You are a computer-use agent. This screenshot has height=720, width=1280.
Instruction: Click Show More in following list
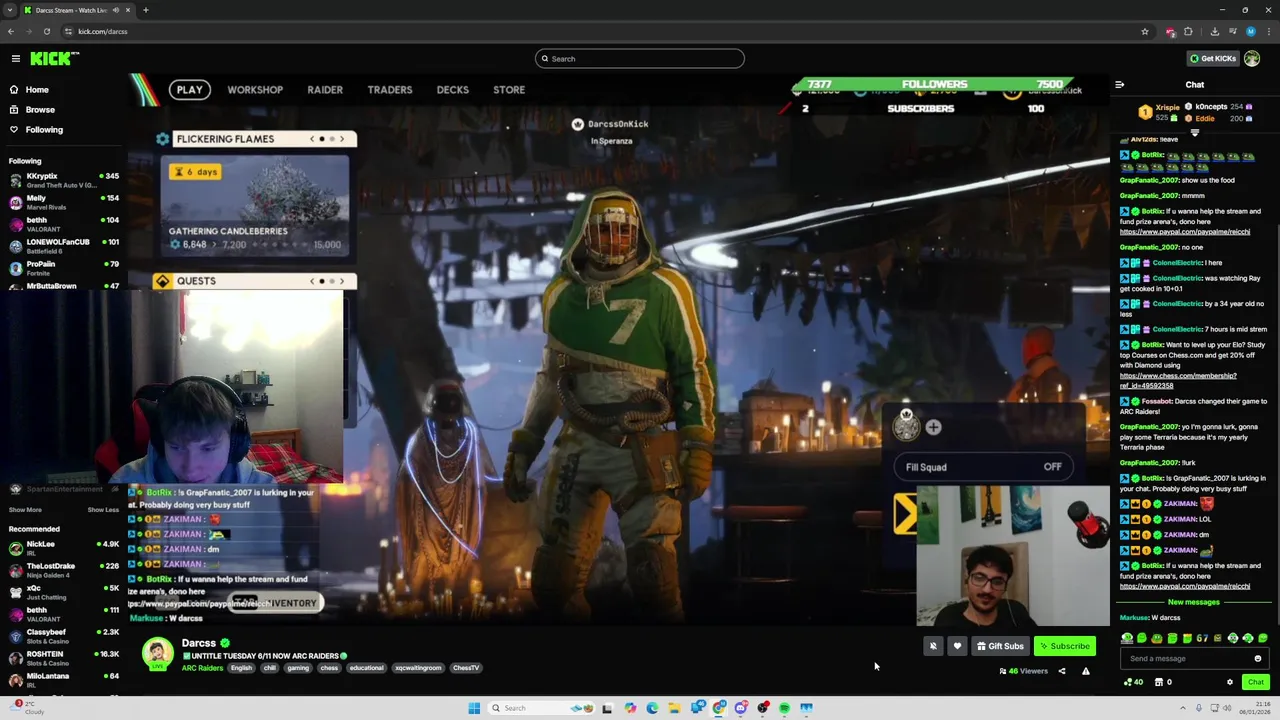pyautogui.click(x=25, y=510)
